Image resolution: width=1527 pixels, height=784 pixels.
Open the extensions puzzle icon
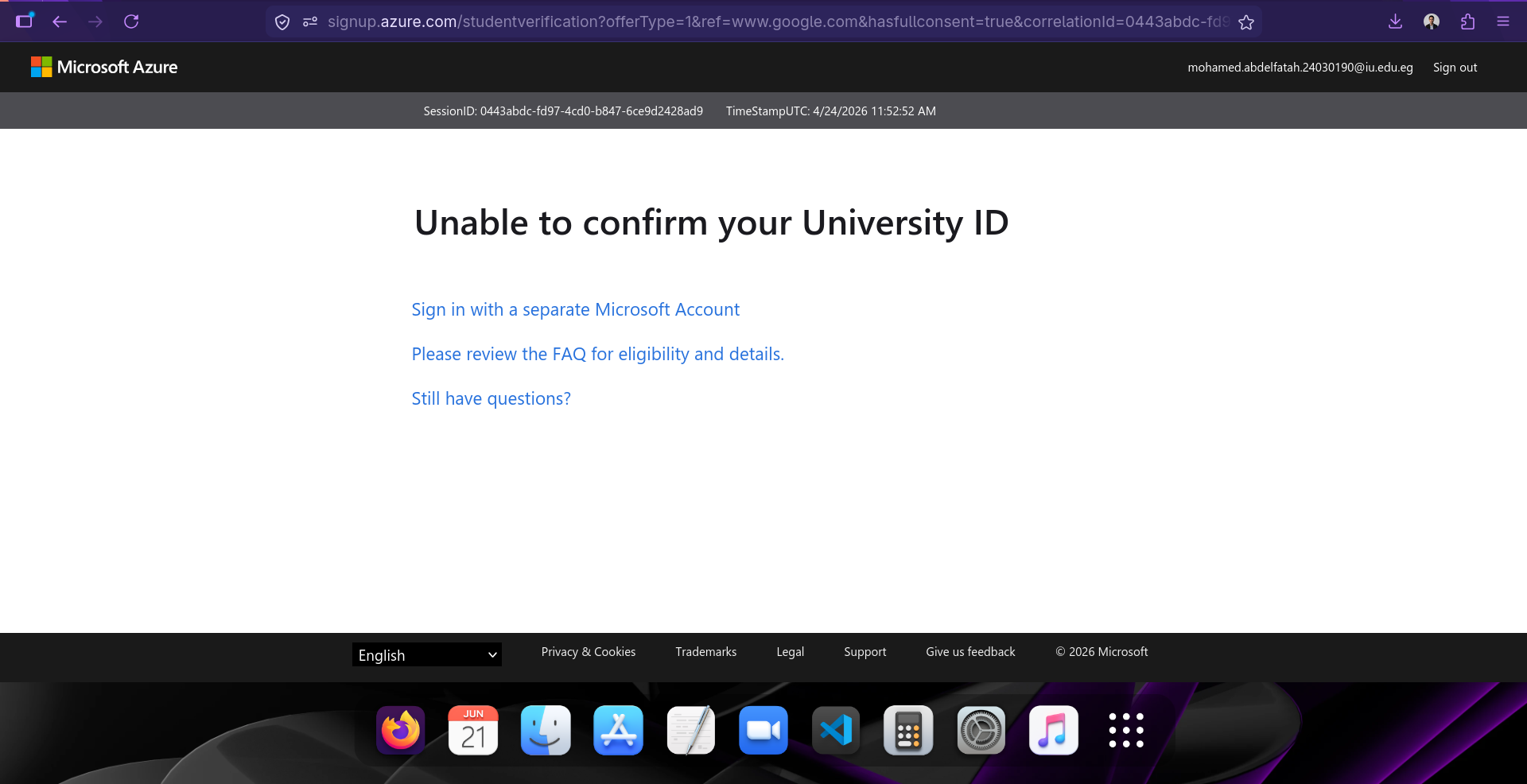coord(1467,21)
